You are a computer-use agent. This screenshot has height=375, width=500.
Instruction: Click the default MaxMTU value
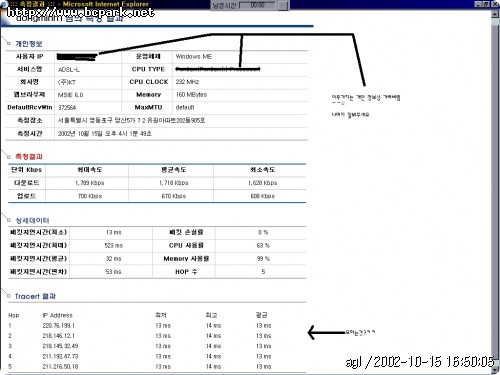click(x=185, y=107)
